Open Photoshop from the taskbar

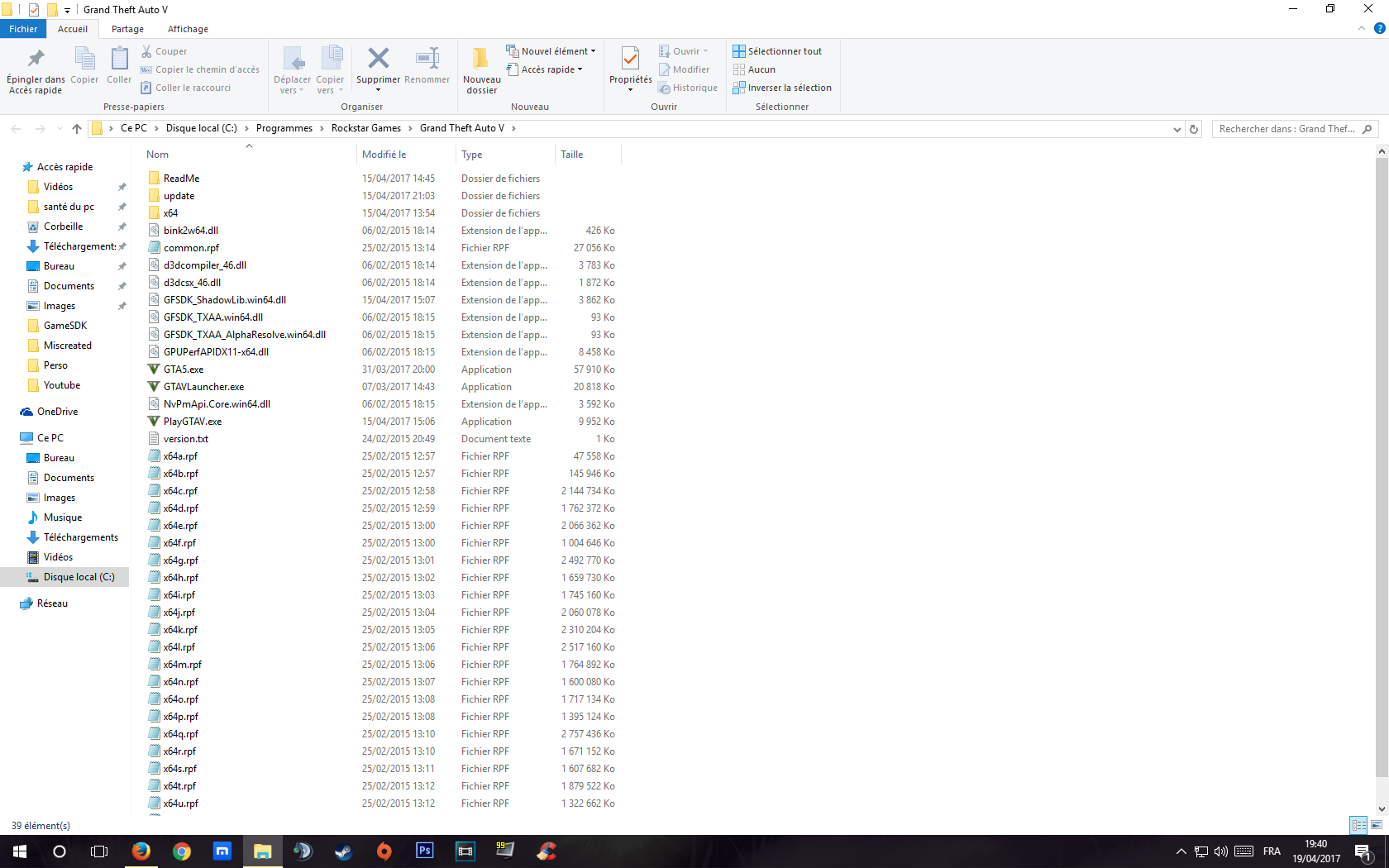[x=424, y=851]
